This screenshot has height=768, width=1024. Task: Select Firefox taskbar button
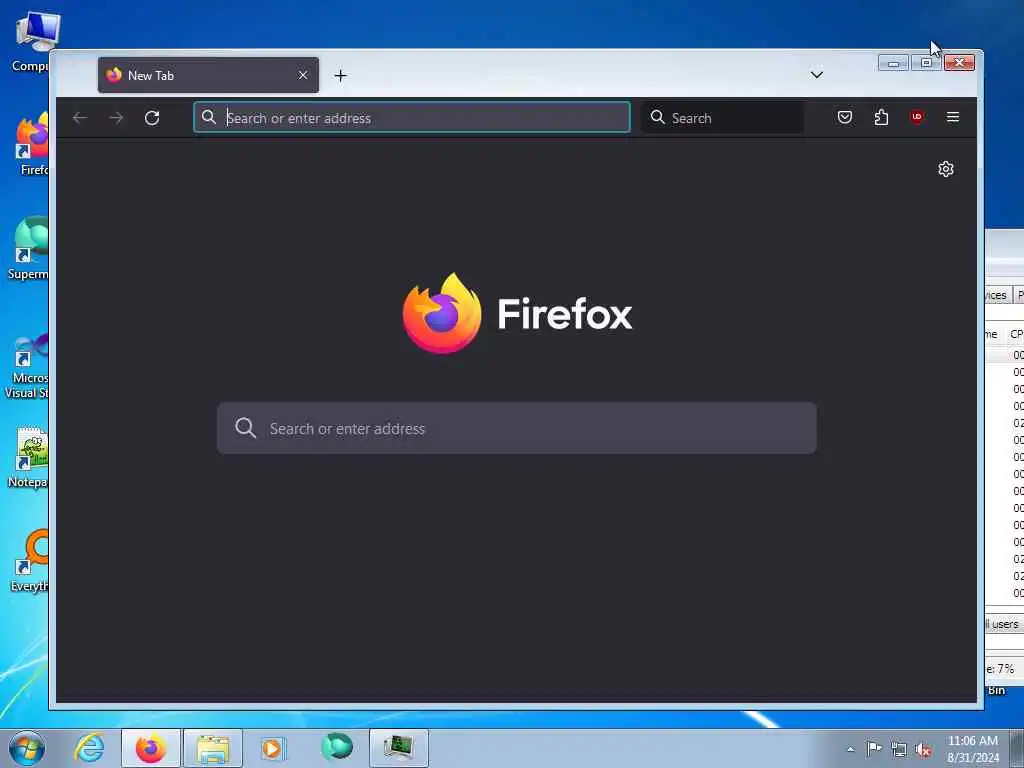click(151, 748)
